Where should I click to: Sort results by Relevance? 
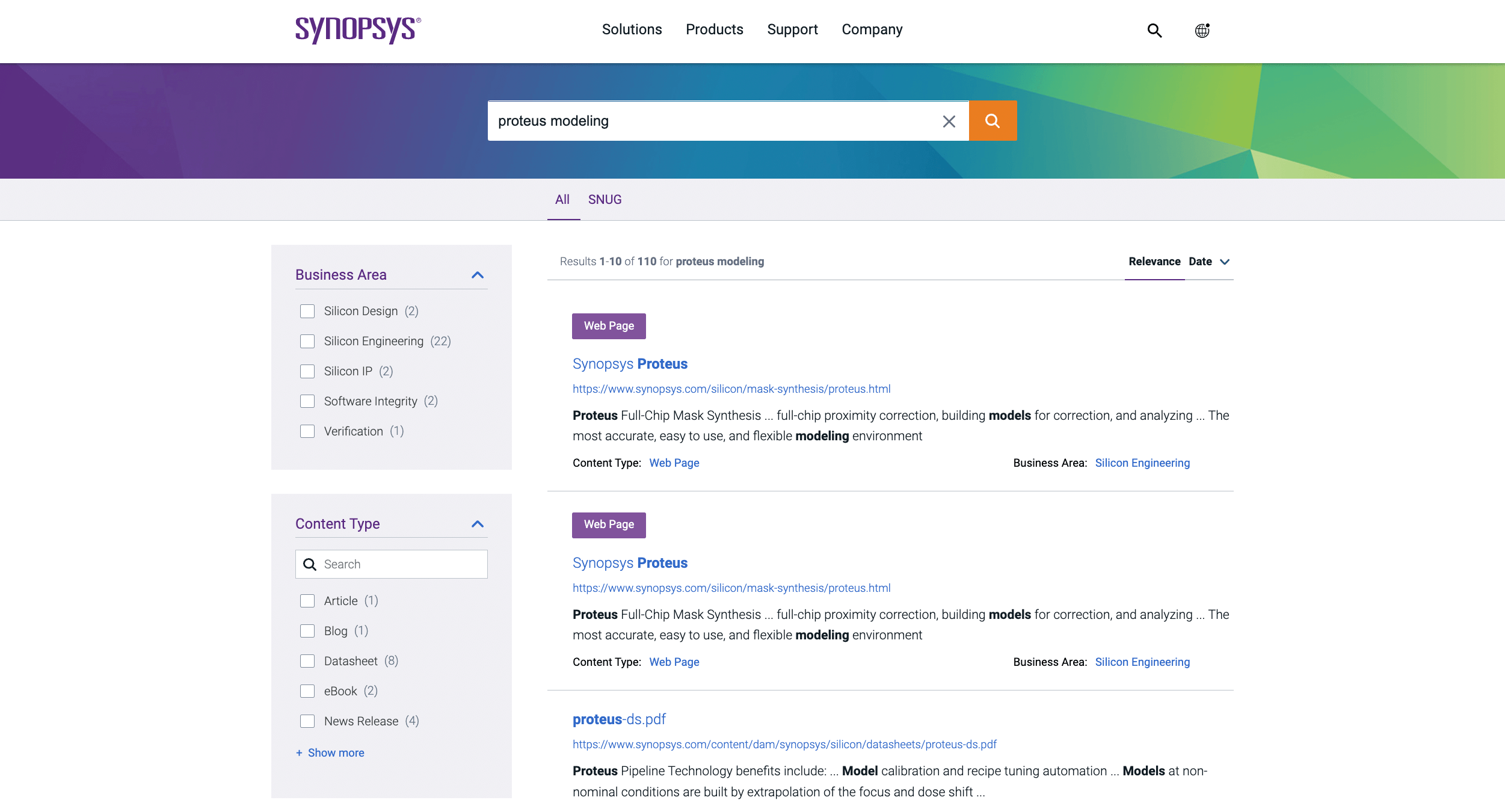coord(1154,262)
